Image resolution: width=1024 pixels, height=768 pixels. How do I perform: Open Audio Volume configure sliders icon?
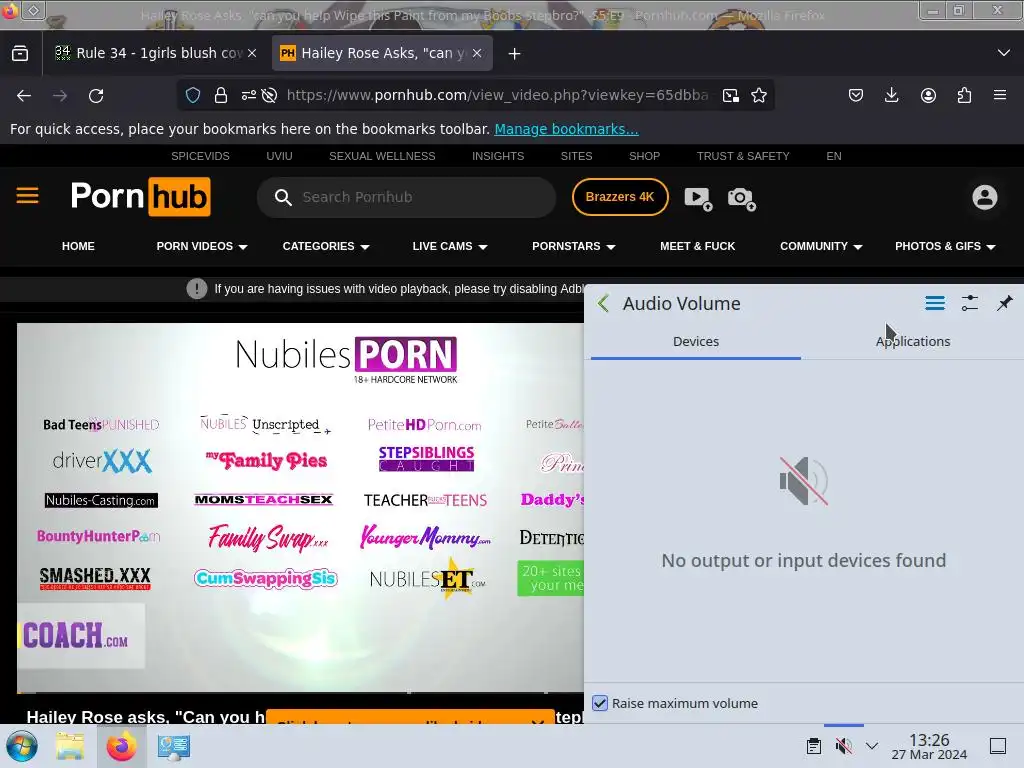[x=970, y=303]
